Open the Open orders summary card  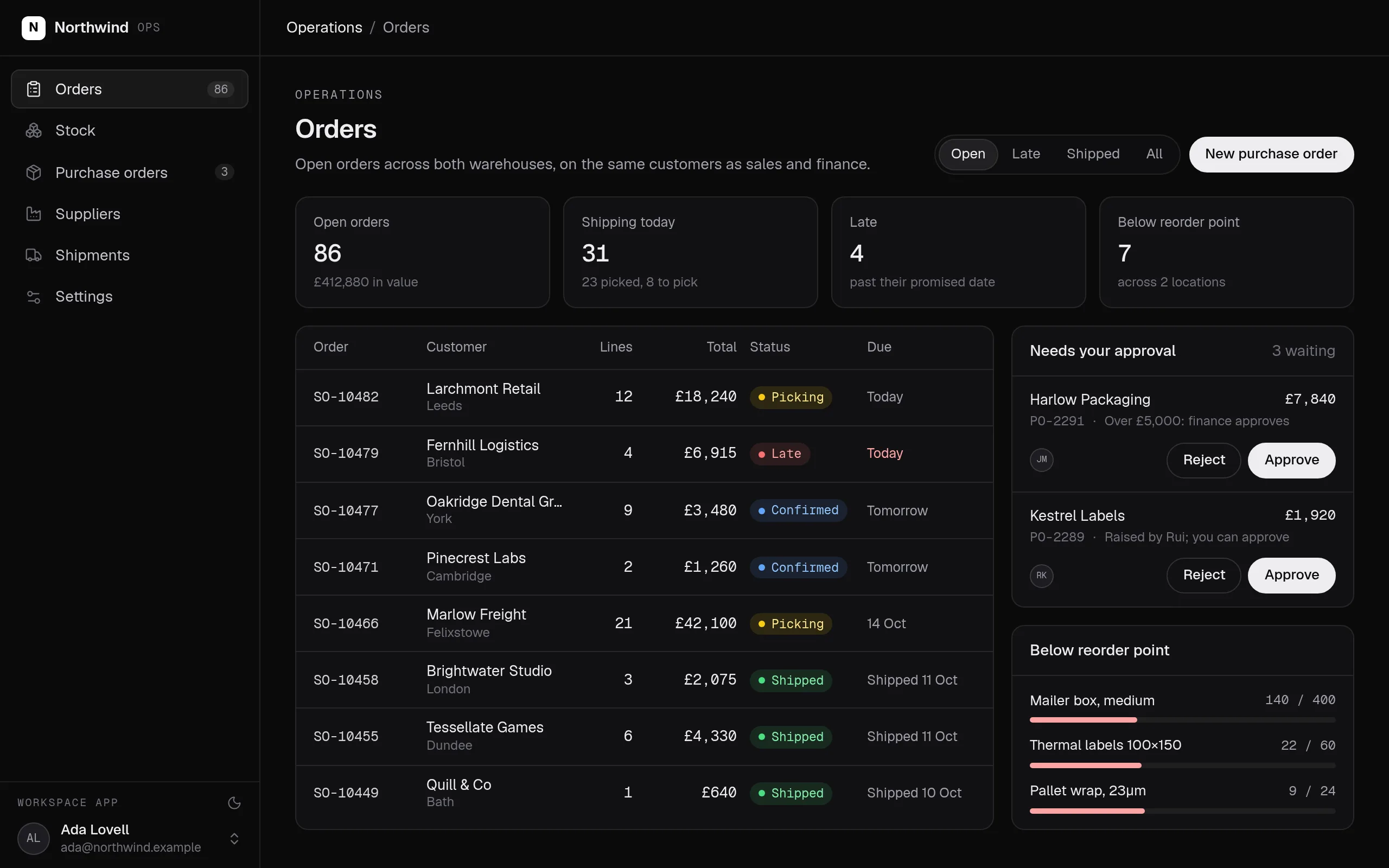pyautogui.click(x=423, y=252)
